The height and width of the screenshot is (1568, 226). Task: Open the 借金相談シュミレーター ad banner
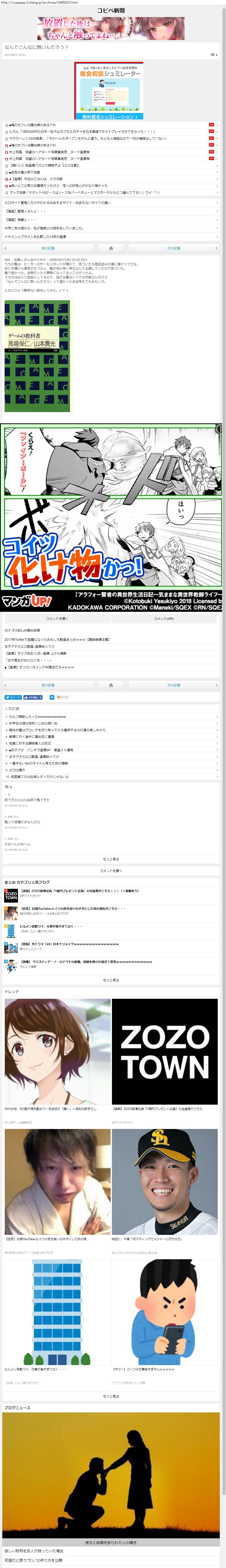point(109,90)
